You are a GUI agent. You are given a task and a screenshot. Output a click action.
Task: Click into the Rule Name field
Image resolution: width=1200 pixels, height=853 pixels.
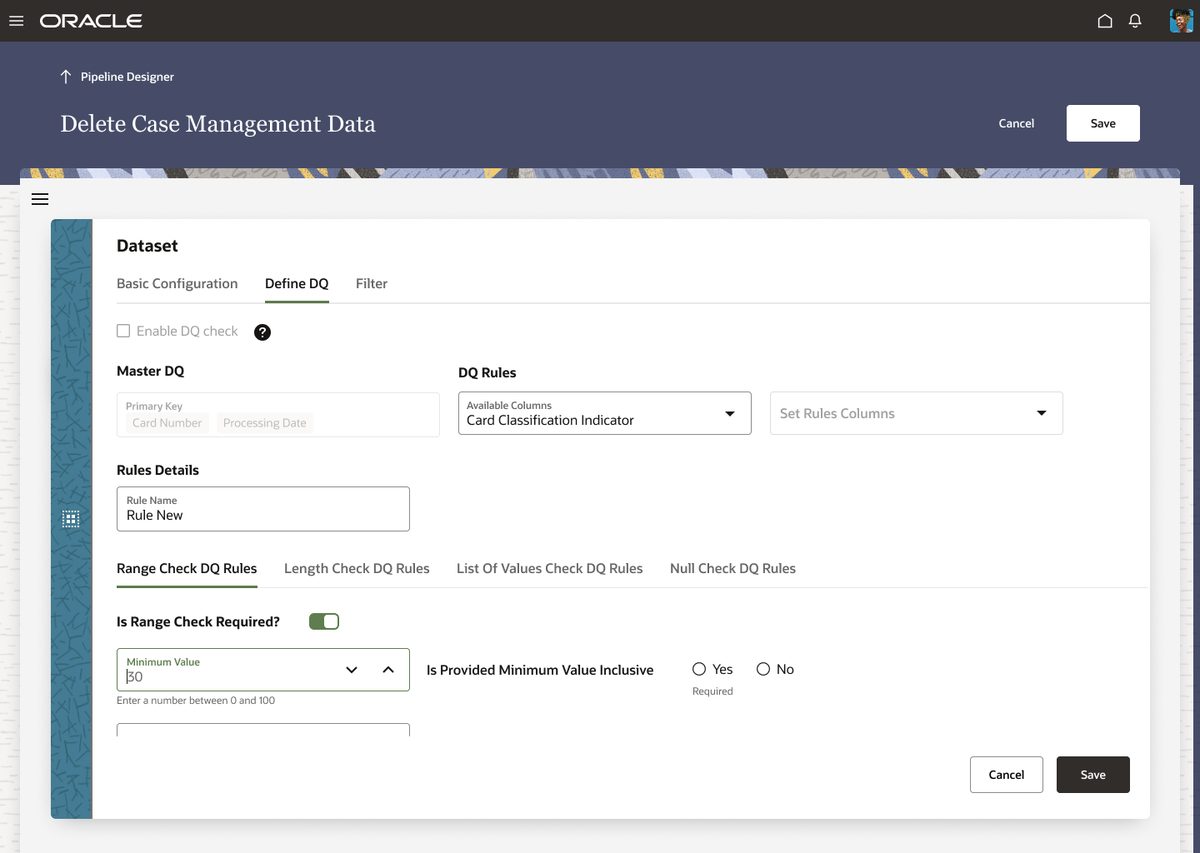pyautogui.click(x=263, y=509)
